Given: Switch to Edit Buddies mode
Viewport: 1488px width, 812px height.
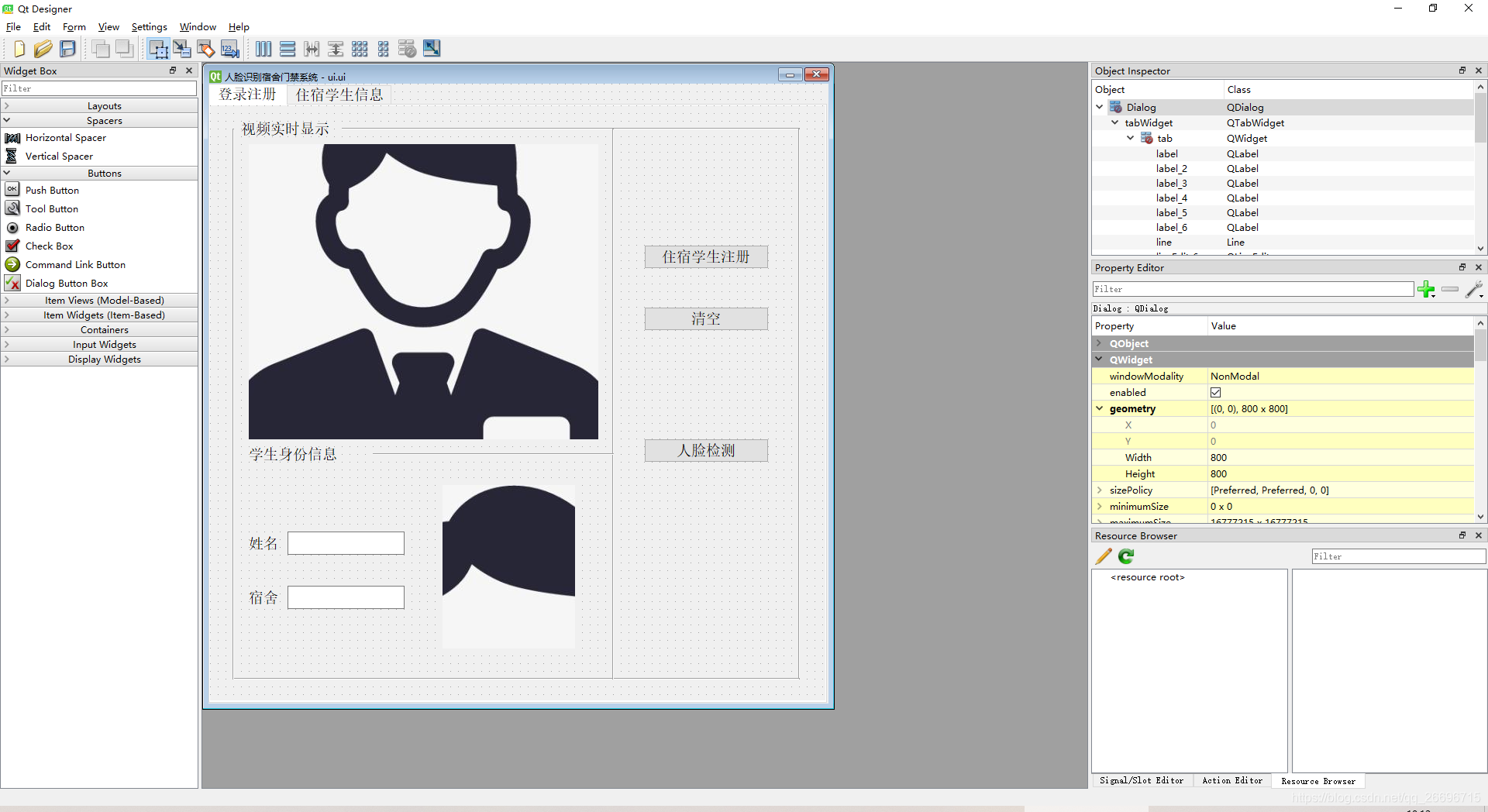Looking at the screenshot, I should [206, 49].
